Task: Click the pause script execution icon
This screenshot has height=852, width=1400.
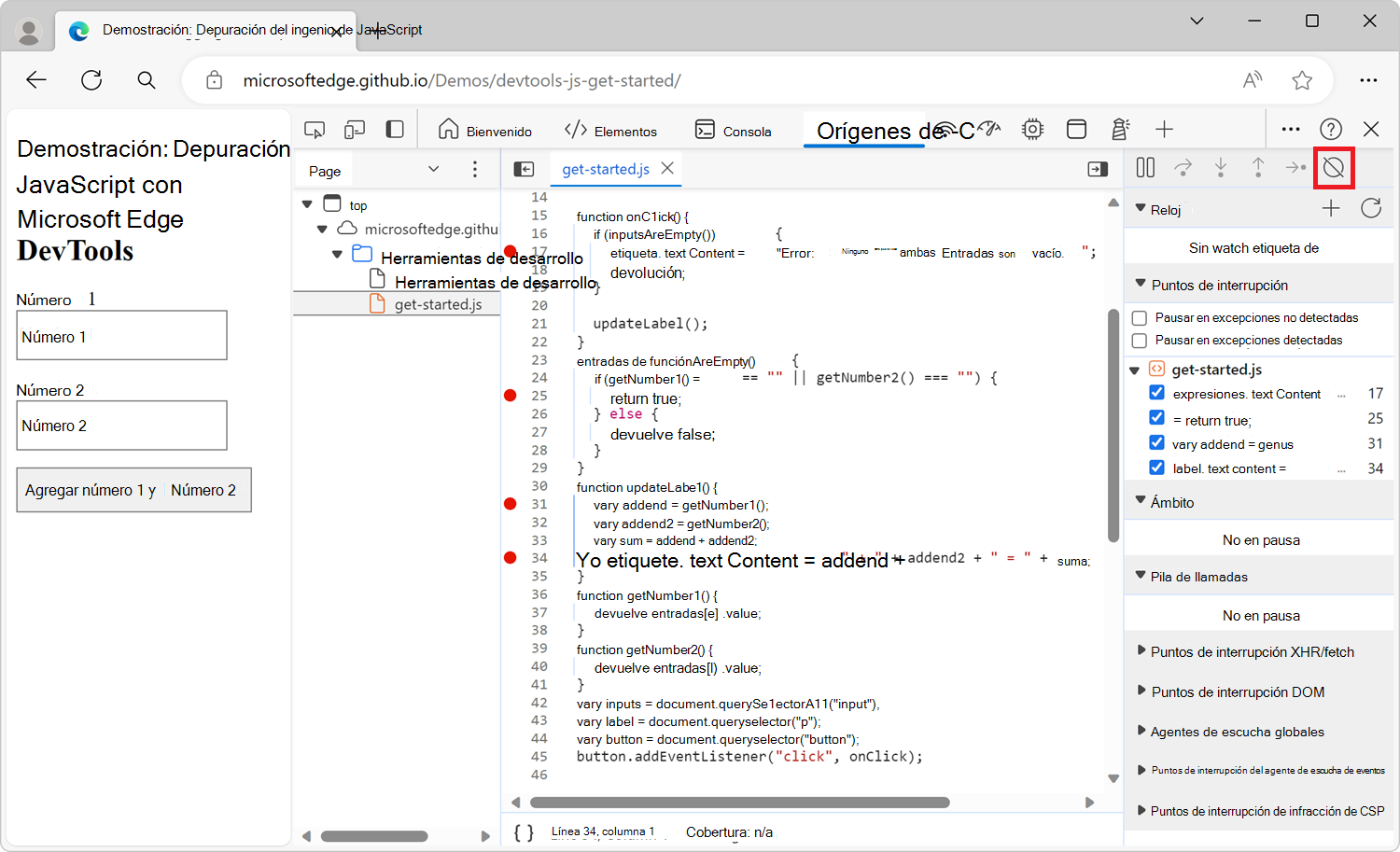Action: pos(1145,168)
